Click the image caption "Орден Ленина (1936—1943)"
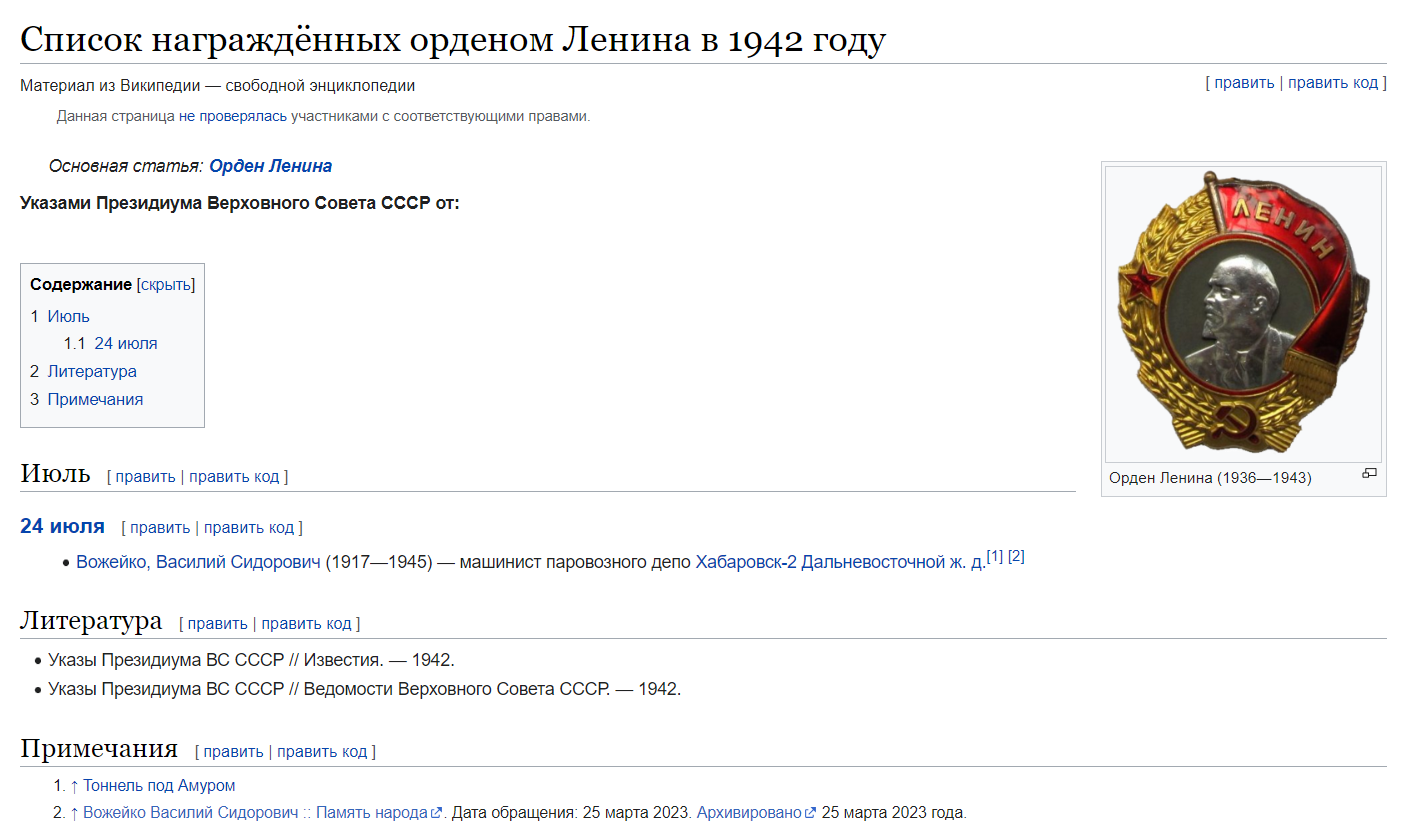 click(x=1210, y=478)
